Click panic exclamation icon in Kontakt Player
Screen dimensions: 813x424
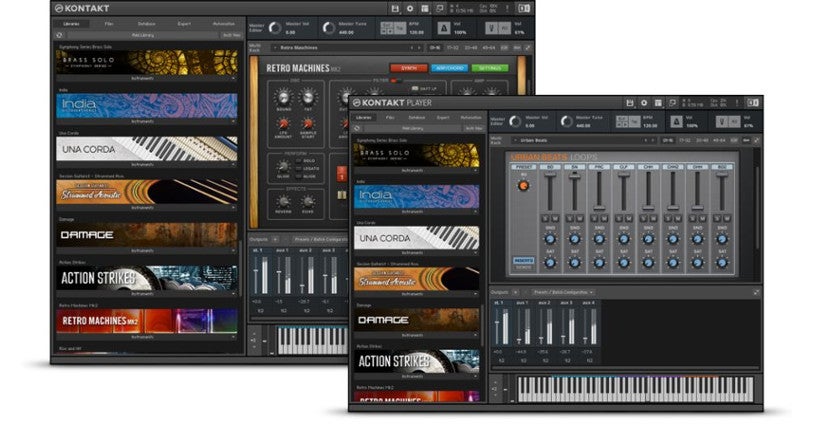click(x=738, y=103)
